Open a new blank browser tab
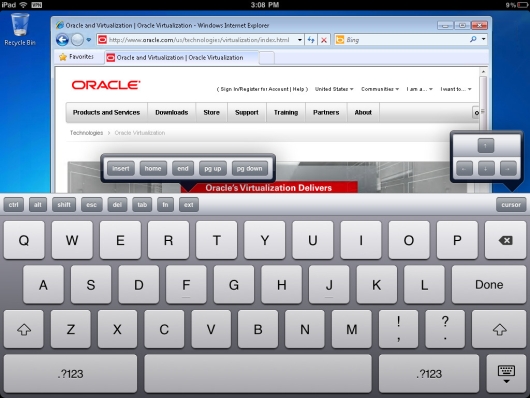Screen dimensions: 530x398 (267, 58)
